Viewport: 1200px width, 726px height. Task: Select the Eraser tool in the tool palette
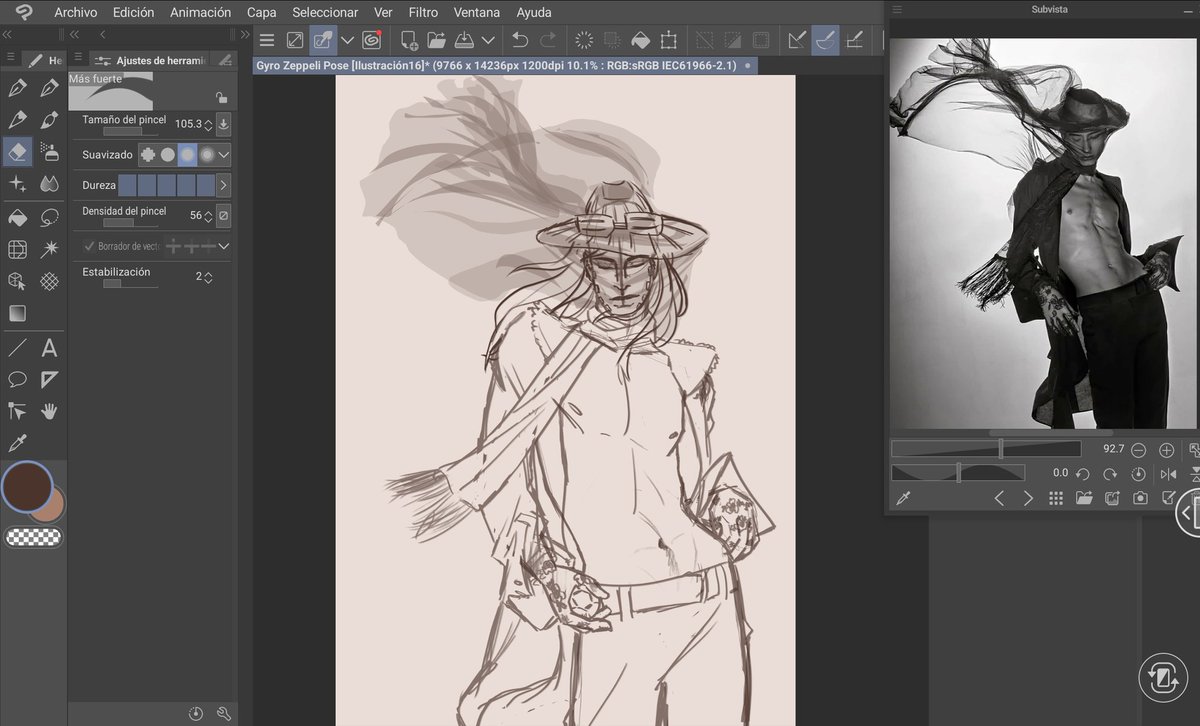click(17, 152)
